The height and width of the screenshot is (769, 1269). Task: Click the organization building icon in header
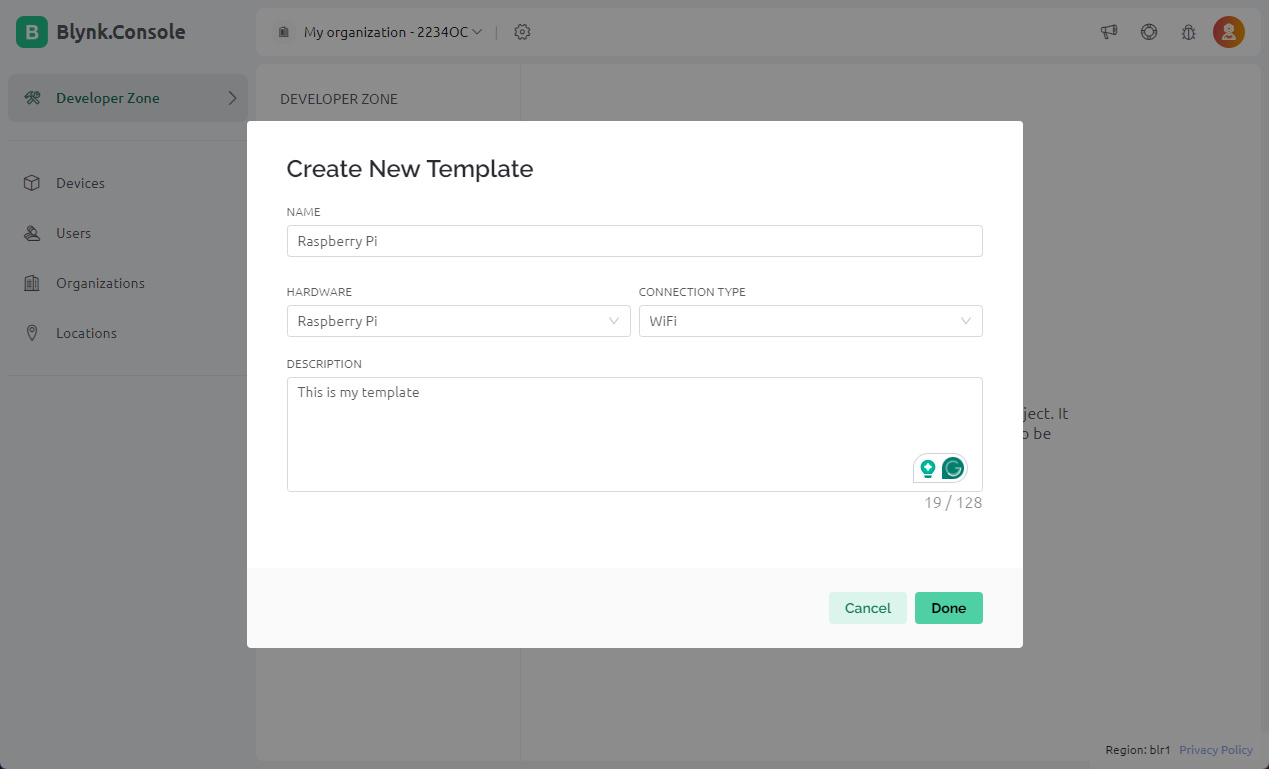[284, 32]
